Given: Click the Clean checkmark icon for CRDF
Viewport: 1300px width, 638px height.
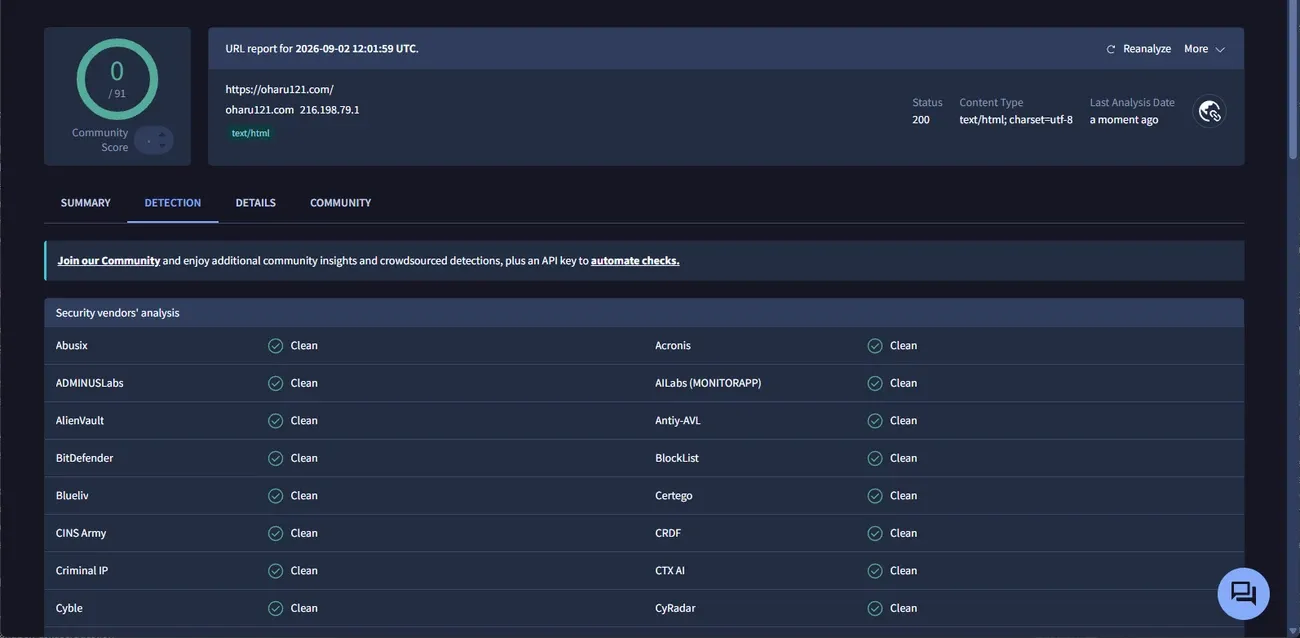Looking at the screenshot, I should click(x=875, y=533).
